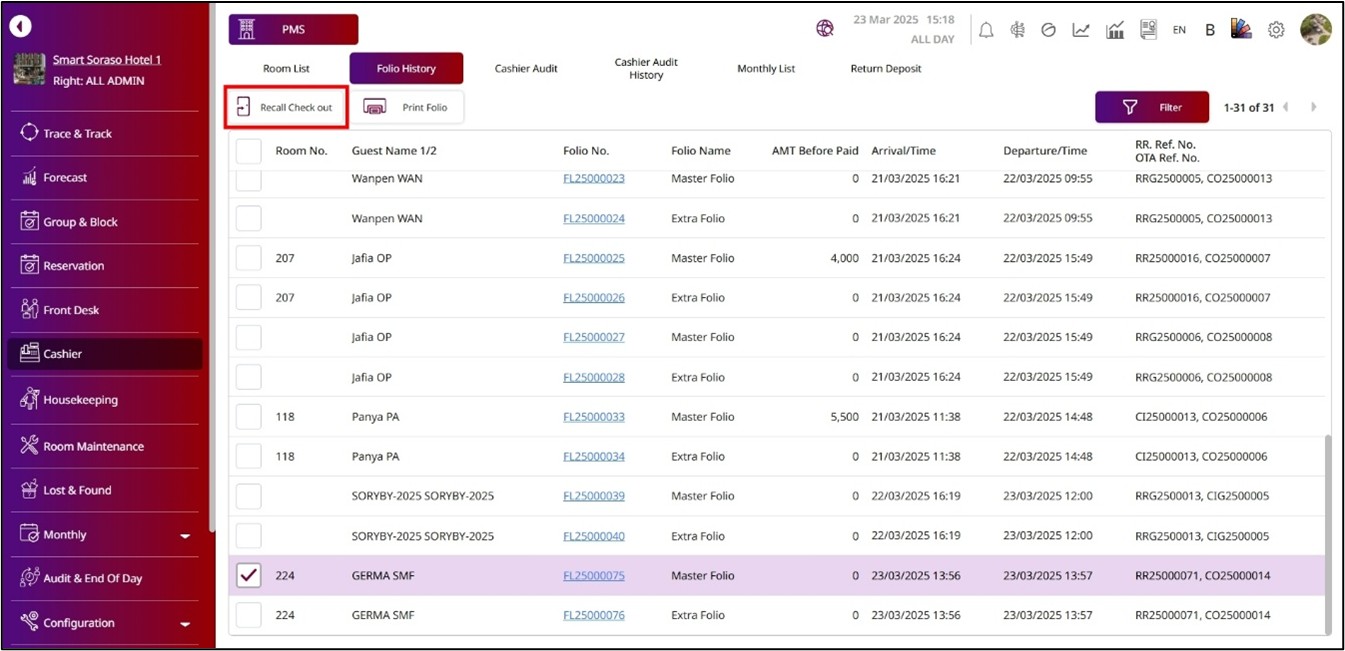Open folio link FL25000075
Viewport: 1345px width, 651px height.
[593, 576]
